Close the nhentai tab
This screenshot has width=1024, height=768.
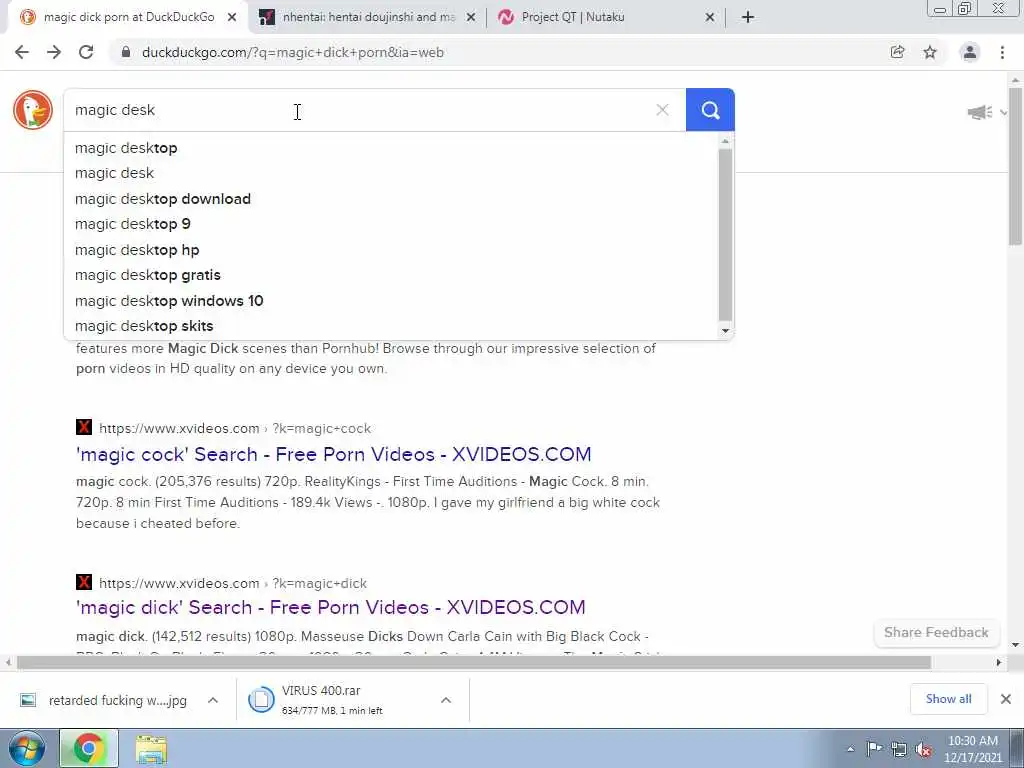coord(471,18)
